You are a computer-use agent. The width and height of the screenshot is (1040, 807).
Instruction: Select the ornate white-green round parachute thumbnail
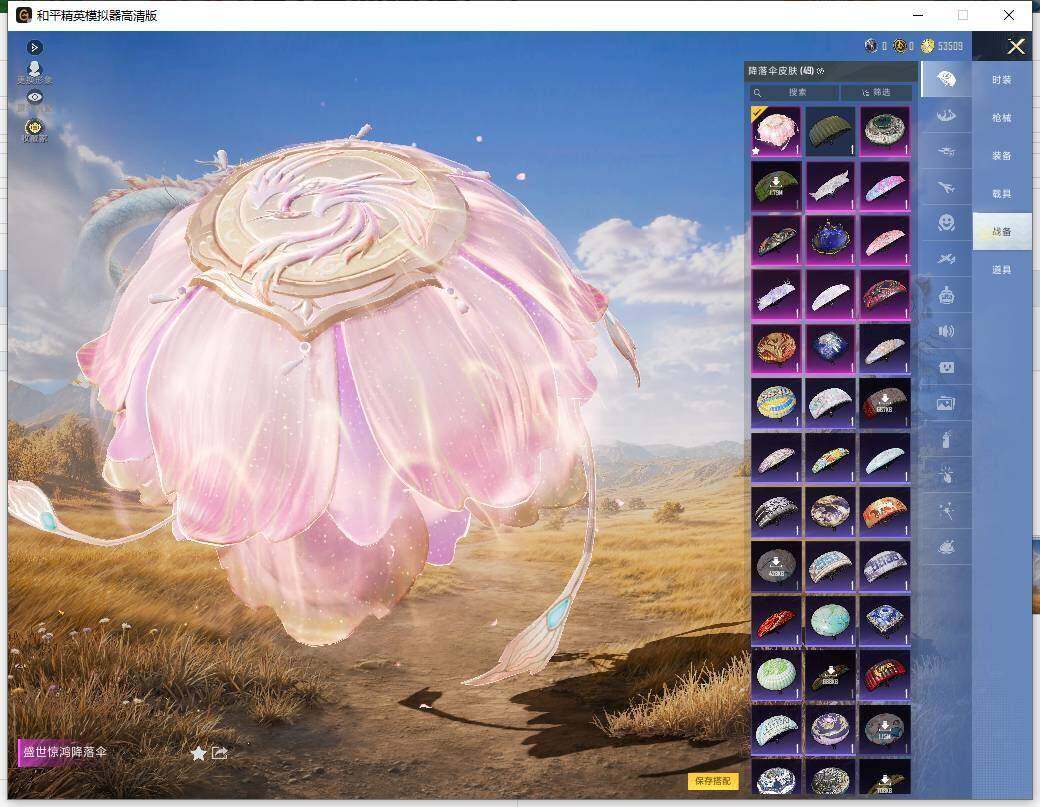[885, 131]
